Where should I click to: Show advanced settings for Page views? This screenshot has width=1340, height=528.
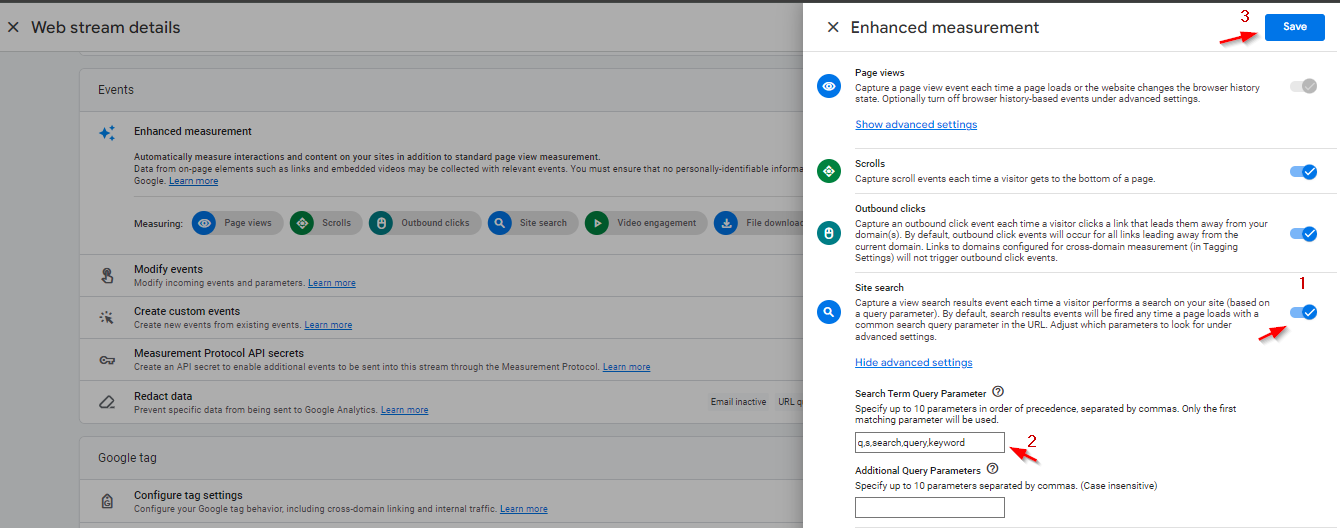coord(916,124)
